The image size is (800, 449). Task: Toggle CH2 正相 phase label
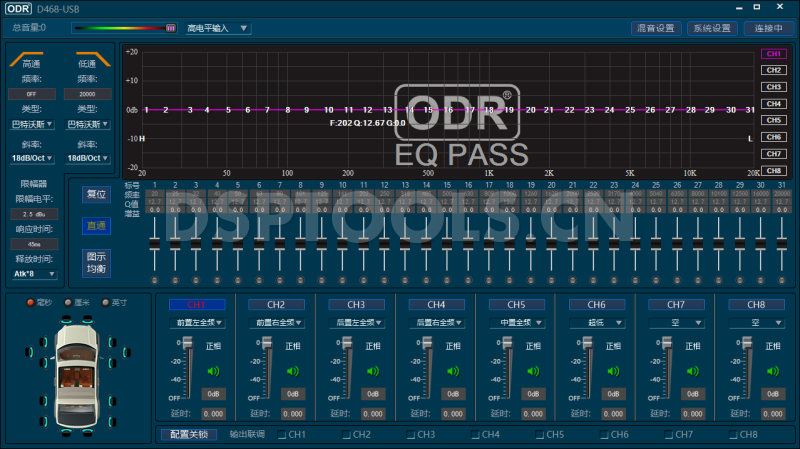(x=293, y=346)
